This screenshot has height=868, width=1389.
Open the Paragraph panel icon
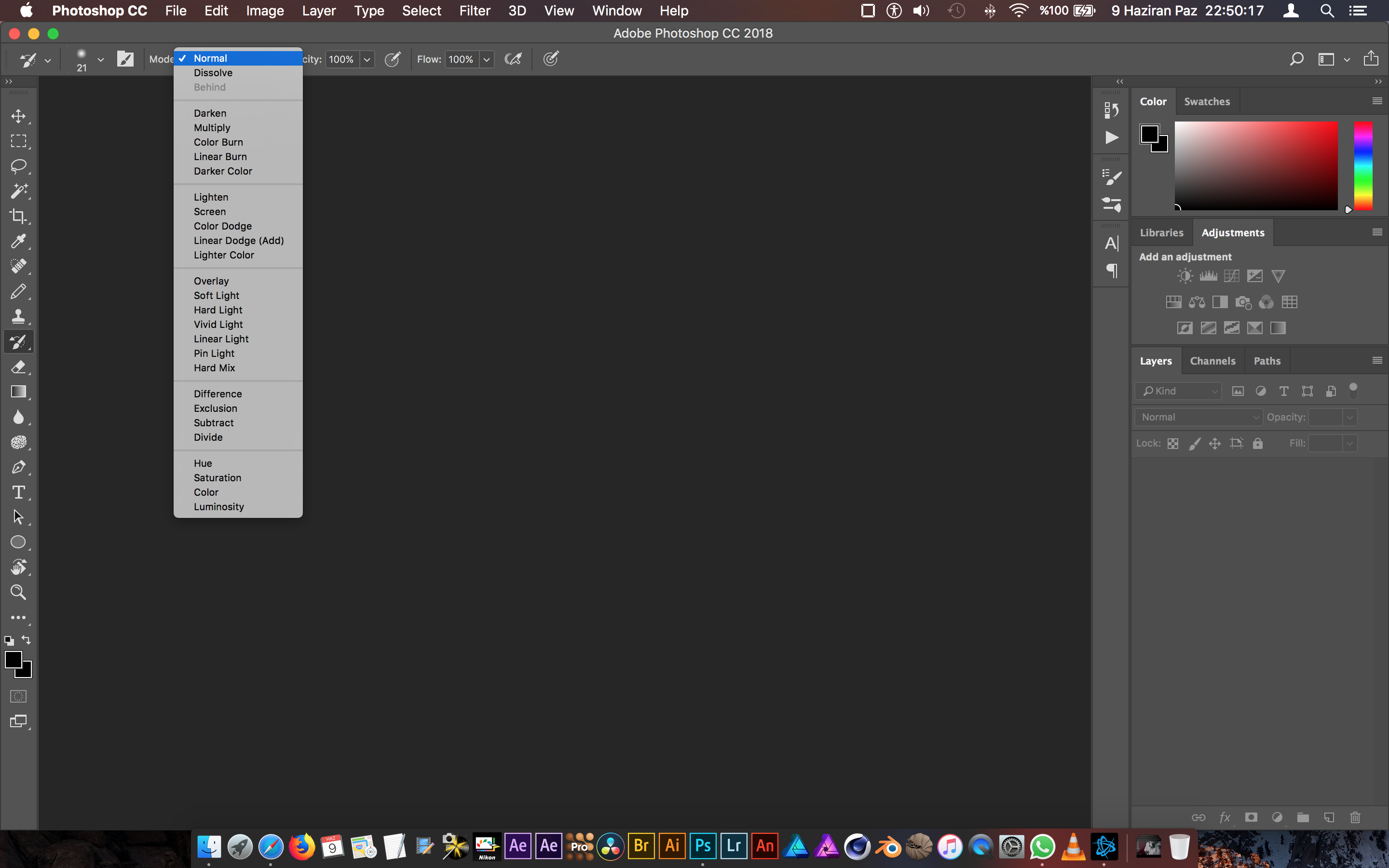click(1112, 271)
